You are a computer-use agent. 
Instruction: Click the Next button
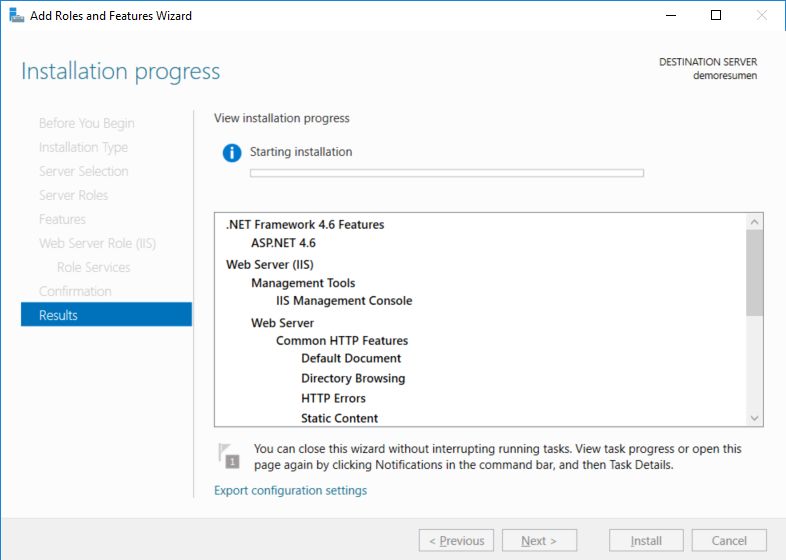point(539,540)
